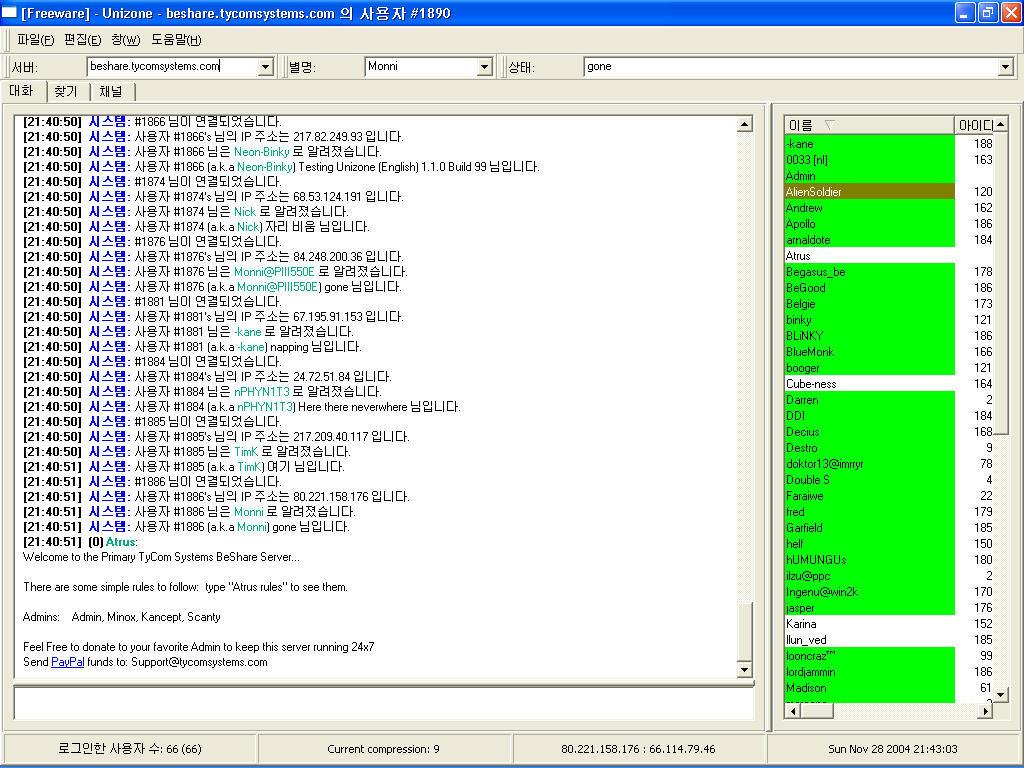The height and width of the screenshot is (768, 1024).
Task: Sort user list by 아이디 column header
Action: pos(974,125)
